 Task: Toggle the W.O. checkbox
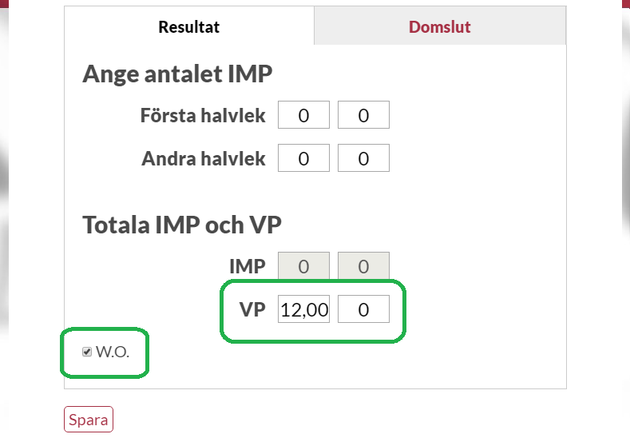87,352
